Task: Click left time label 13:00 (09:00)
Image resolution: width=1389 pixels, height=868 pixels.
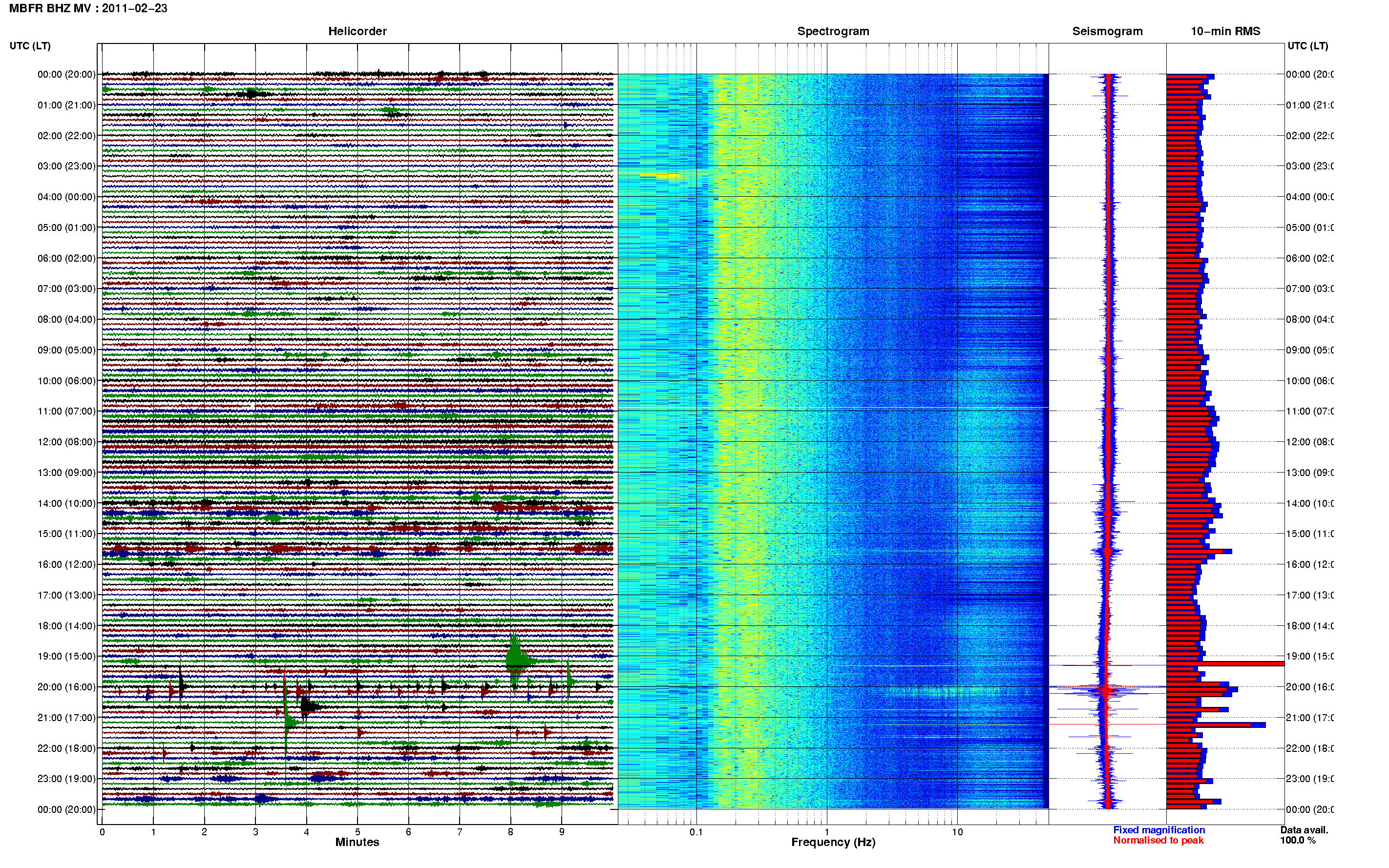Action: pos(66,473)
